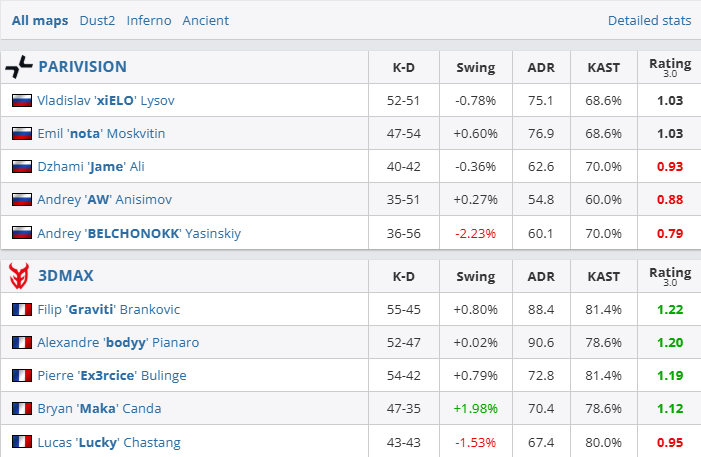This screenshot has height=457, width=701.
Task: Click the French flag beside Maka
Action: coord(21,409)
